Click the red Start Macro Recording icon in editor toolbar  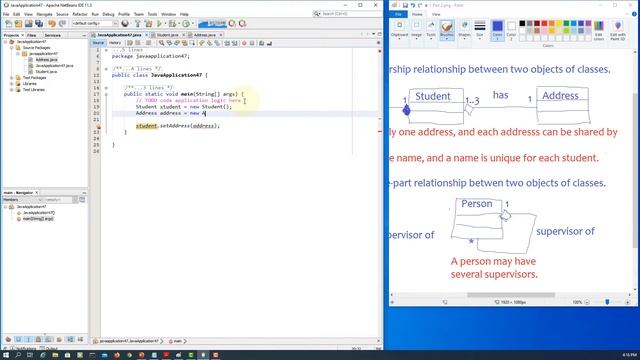pyautogui.click(x=244, y=43)
